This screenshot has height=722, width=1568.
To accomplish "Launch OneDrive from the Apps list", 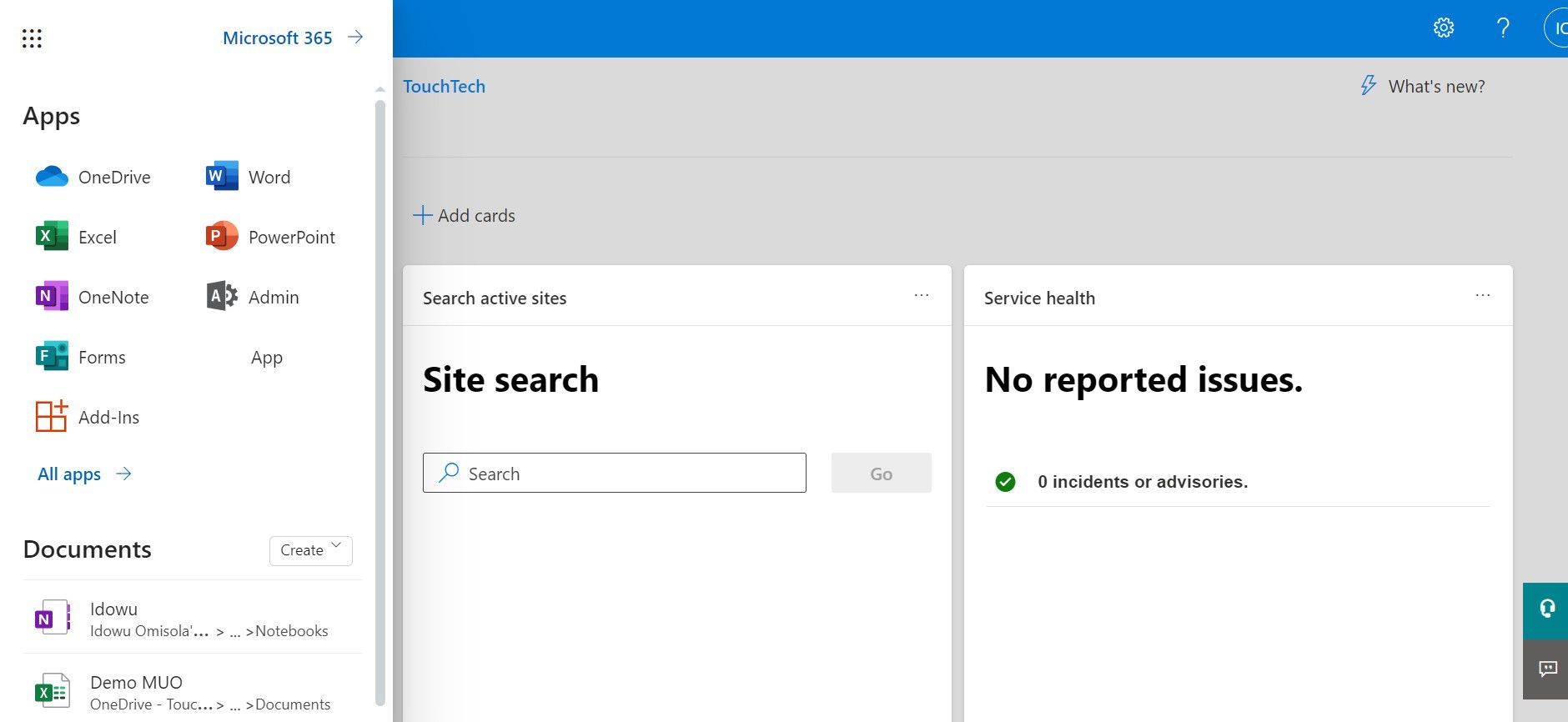I will click(93, 178).
